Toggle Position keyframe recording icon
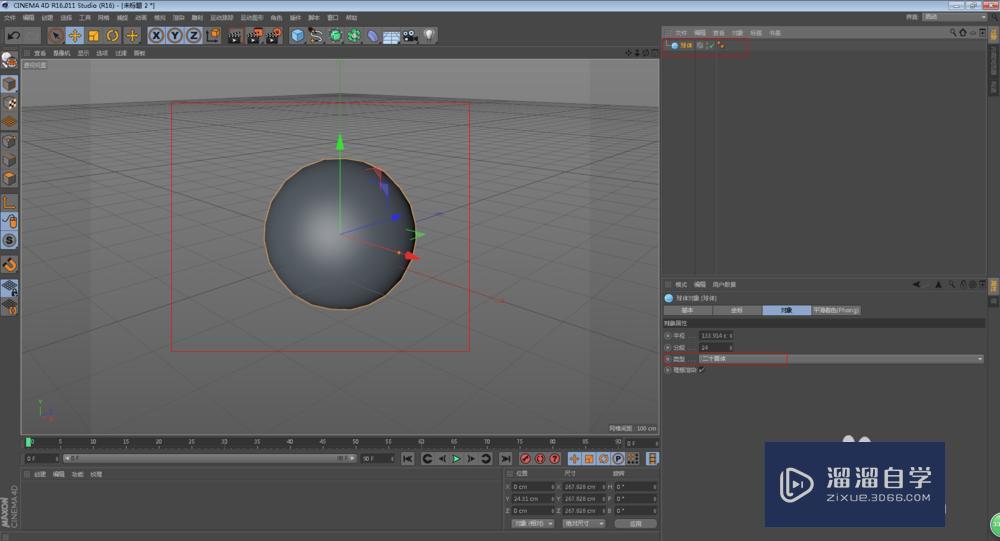This screenshot has height=541, width=1000. [574, 459]
